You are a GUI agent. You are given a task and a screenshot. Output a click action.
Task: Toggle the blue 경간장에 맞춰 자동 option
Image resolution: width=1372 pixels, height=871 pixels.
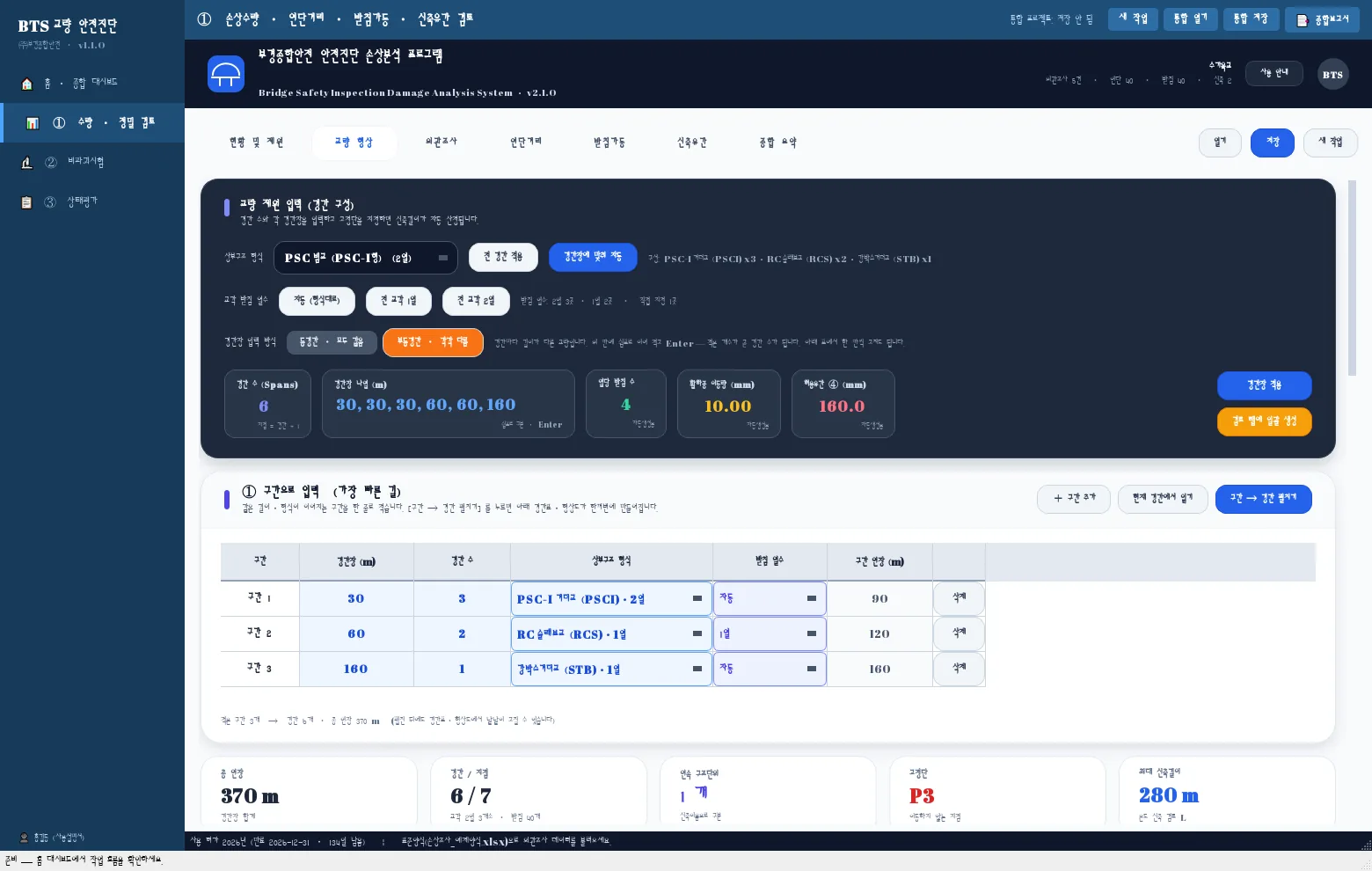pyautogui.click(x=593, y=257)
